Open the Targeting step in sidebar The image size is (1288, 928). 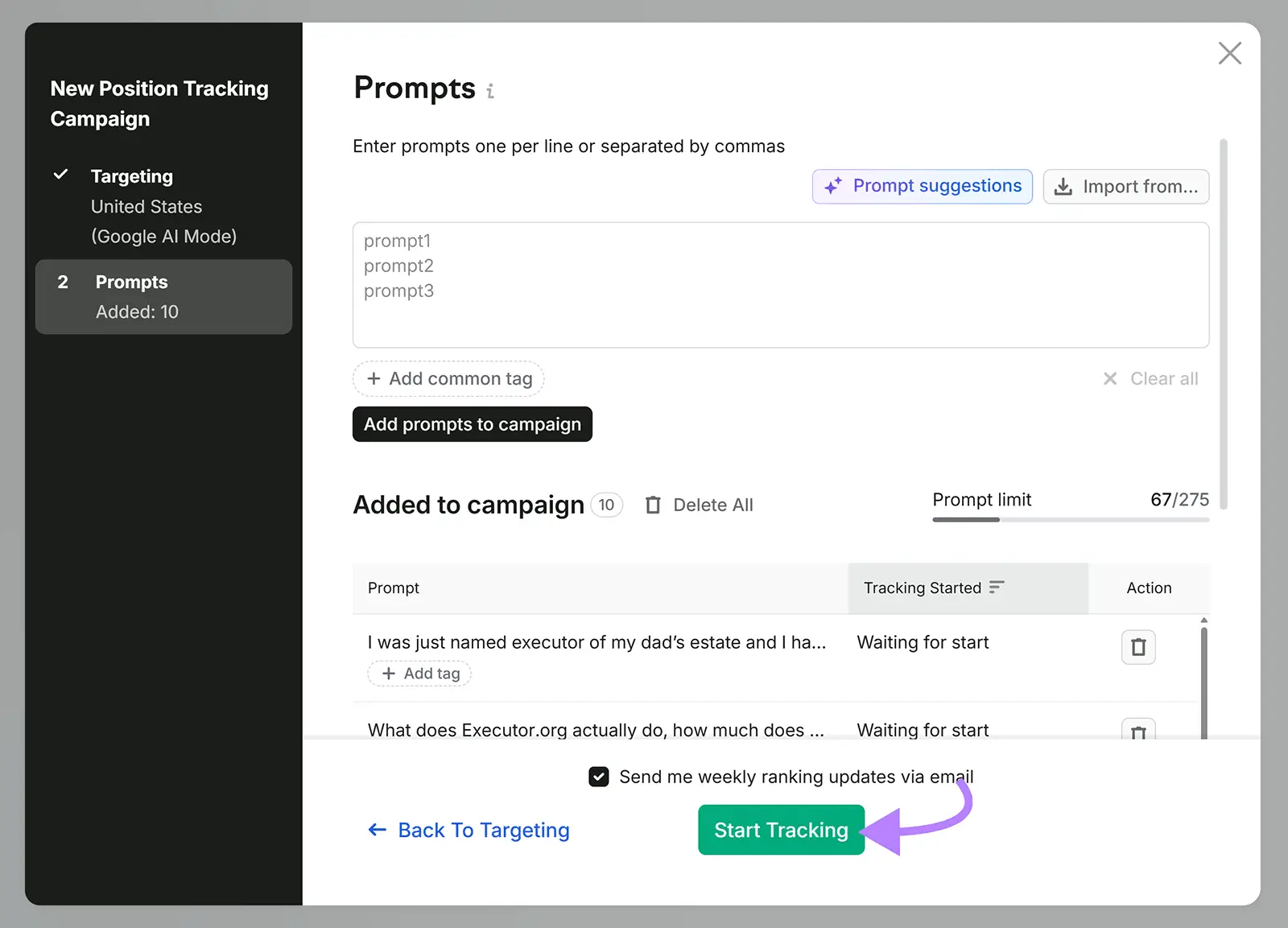tap(163, 206)
